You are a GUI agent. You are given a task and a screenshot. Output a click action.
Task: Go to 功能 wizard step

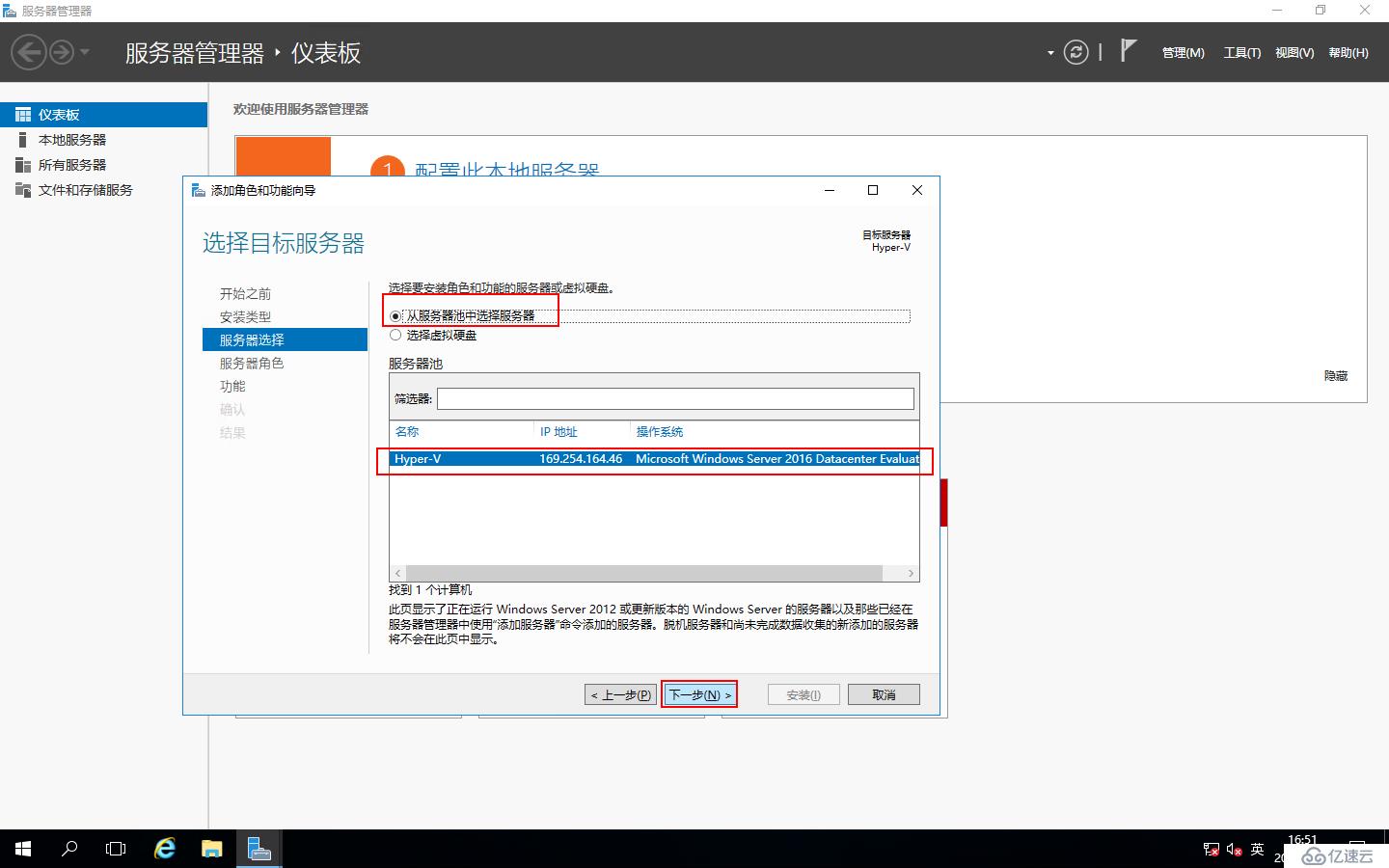232,387
